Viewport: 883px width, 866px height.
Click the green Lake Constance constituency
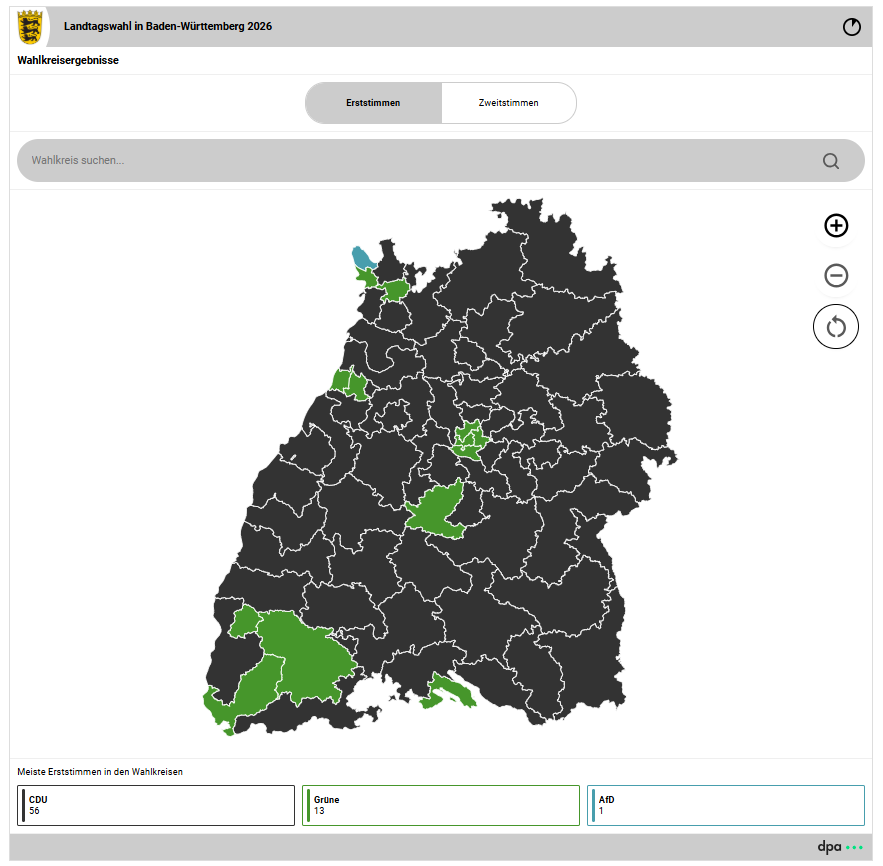(449, 692)
